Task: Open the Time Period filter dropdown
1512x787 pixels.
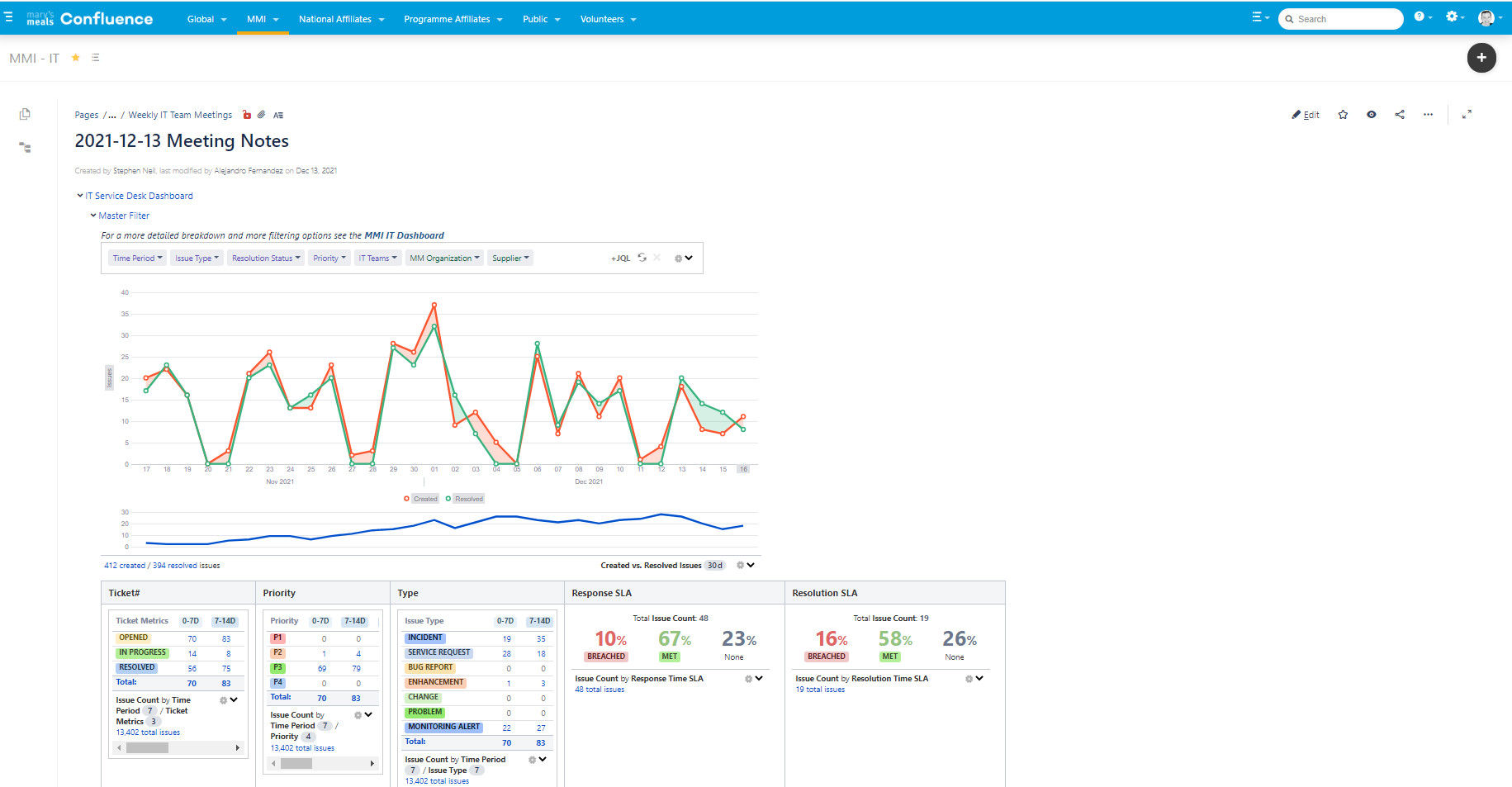Action: pyautogui.click(x=137, y=258)
